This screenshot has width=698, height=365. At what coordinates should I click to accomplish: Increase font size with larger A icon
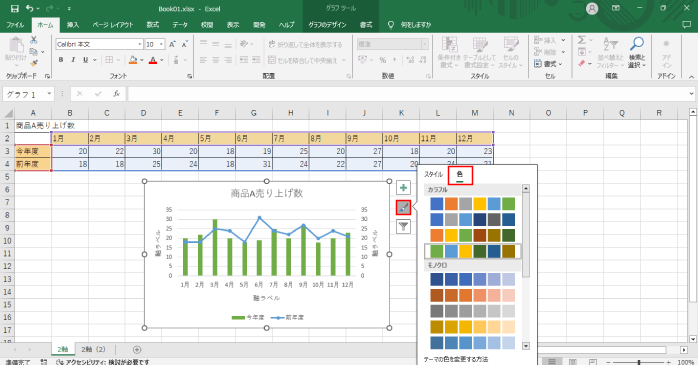click(x=172, y=44)
